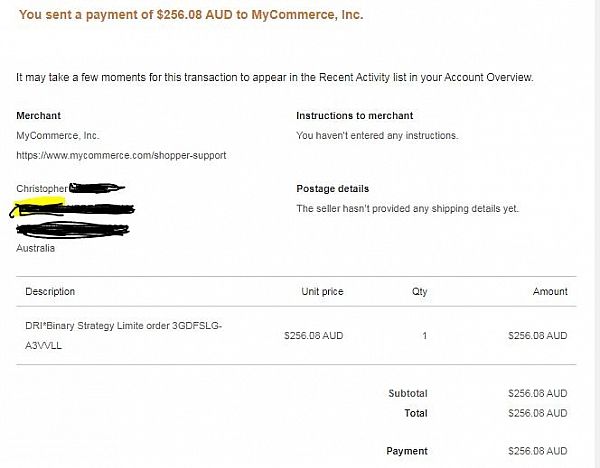Viewport: 600px width, 468px height.
Task: Click the Payment label at the bottom
Action: click(x=406, y=451)
